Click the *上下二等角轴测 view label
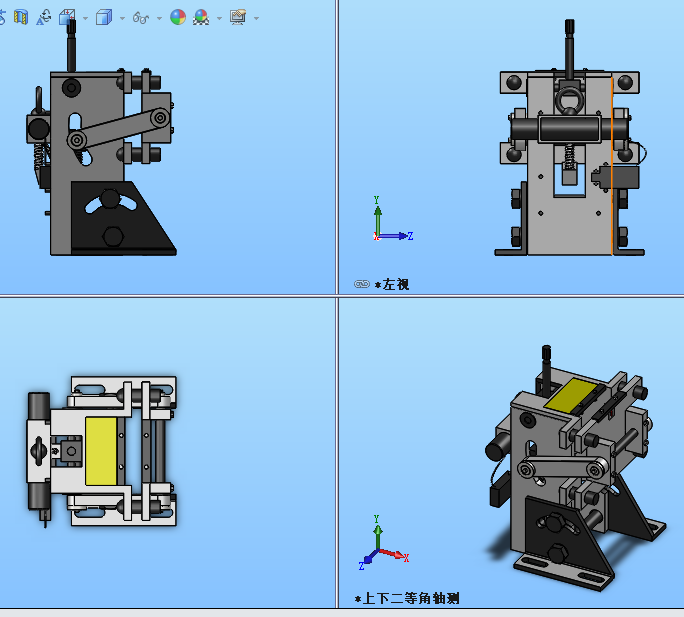Screen dimensions: 684x617 click(407, 598)
